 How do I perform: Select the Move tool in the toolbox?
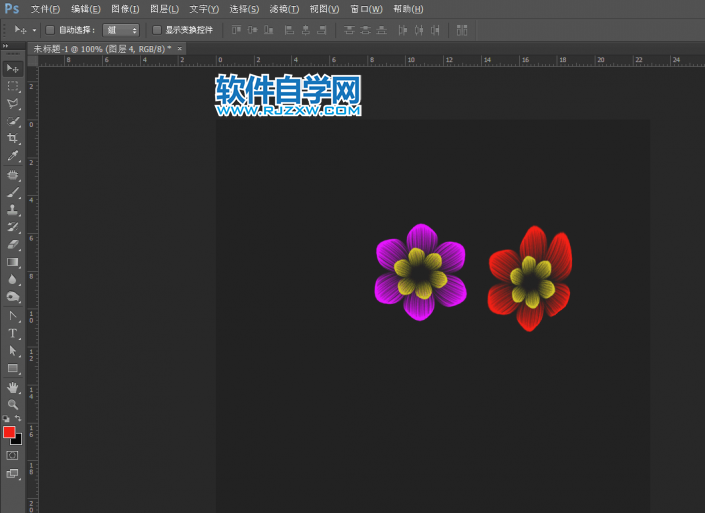click(x=13, y=68)
